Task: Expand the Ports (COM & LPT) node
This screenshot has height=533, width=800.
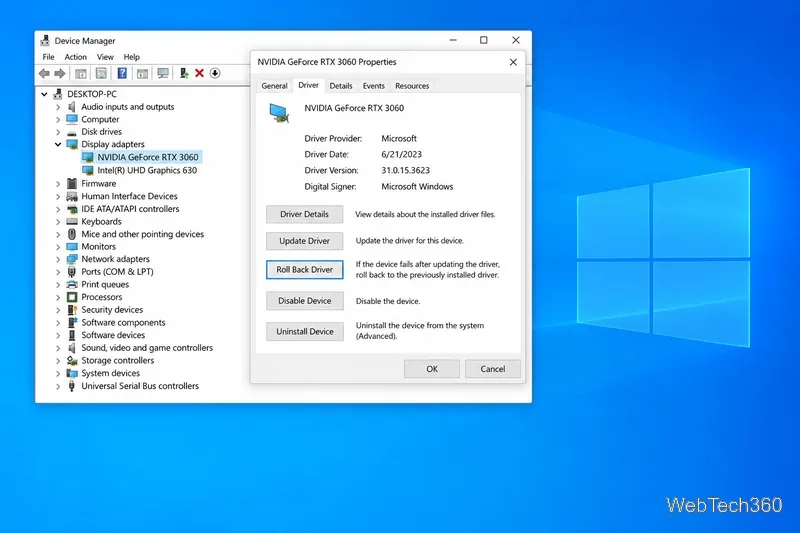Action: click(58, 272)
